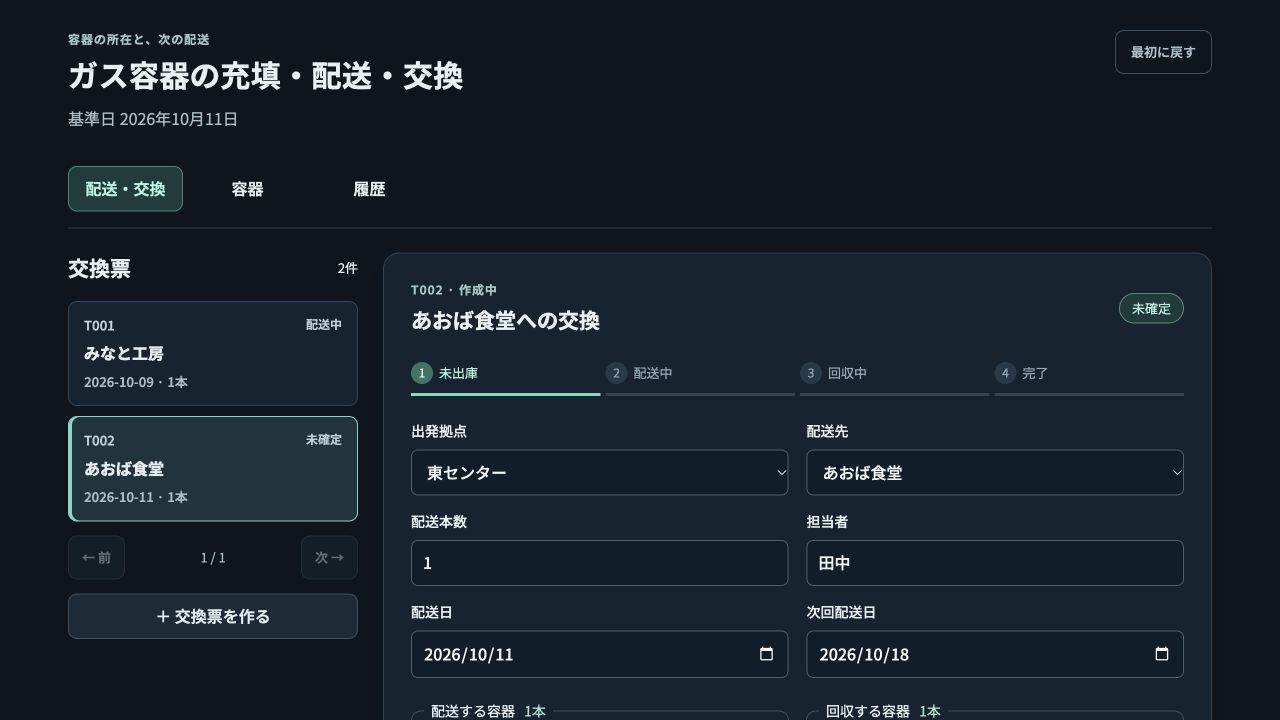Click the ガス容器の充填・配送・交換 page title

pyautogui.click(x=265, y=76)
